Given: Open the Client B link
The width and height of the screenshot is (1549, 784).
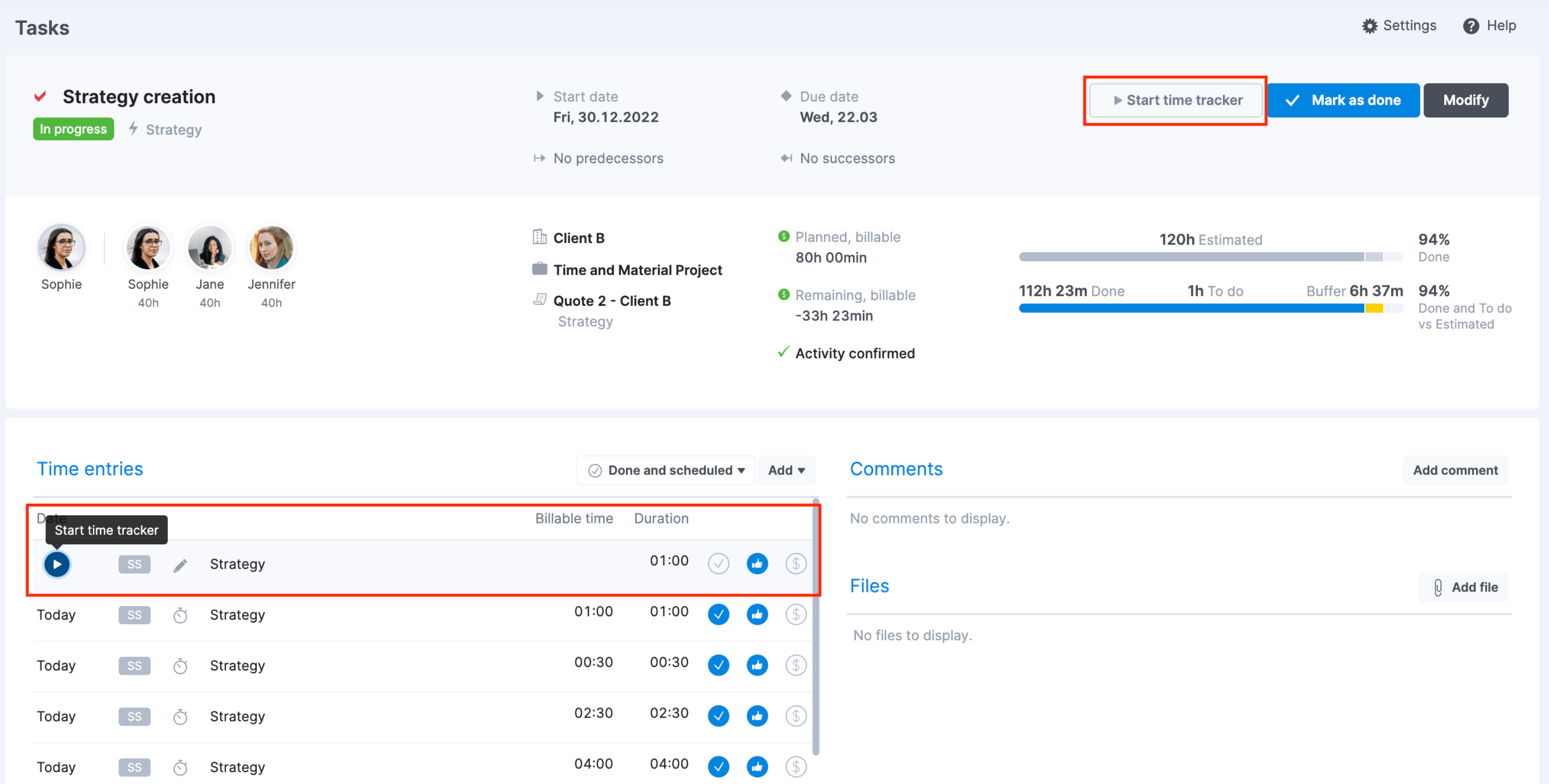Looking at the screenshot, I should tap(578, 238).
